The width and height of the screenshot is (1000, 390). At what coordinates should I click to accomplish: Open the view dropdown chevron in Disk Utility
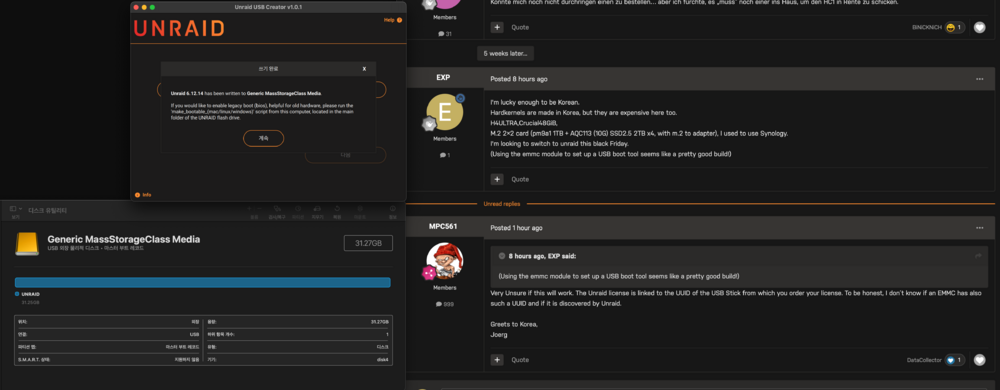pyautogui.click(x=20, y=208)
